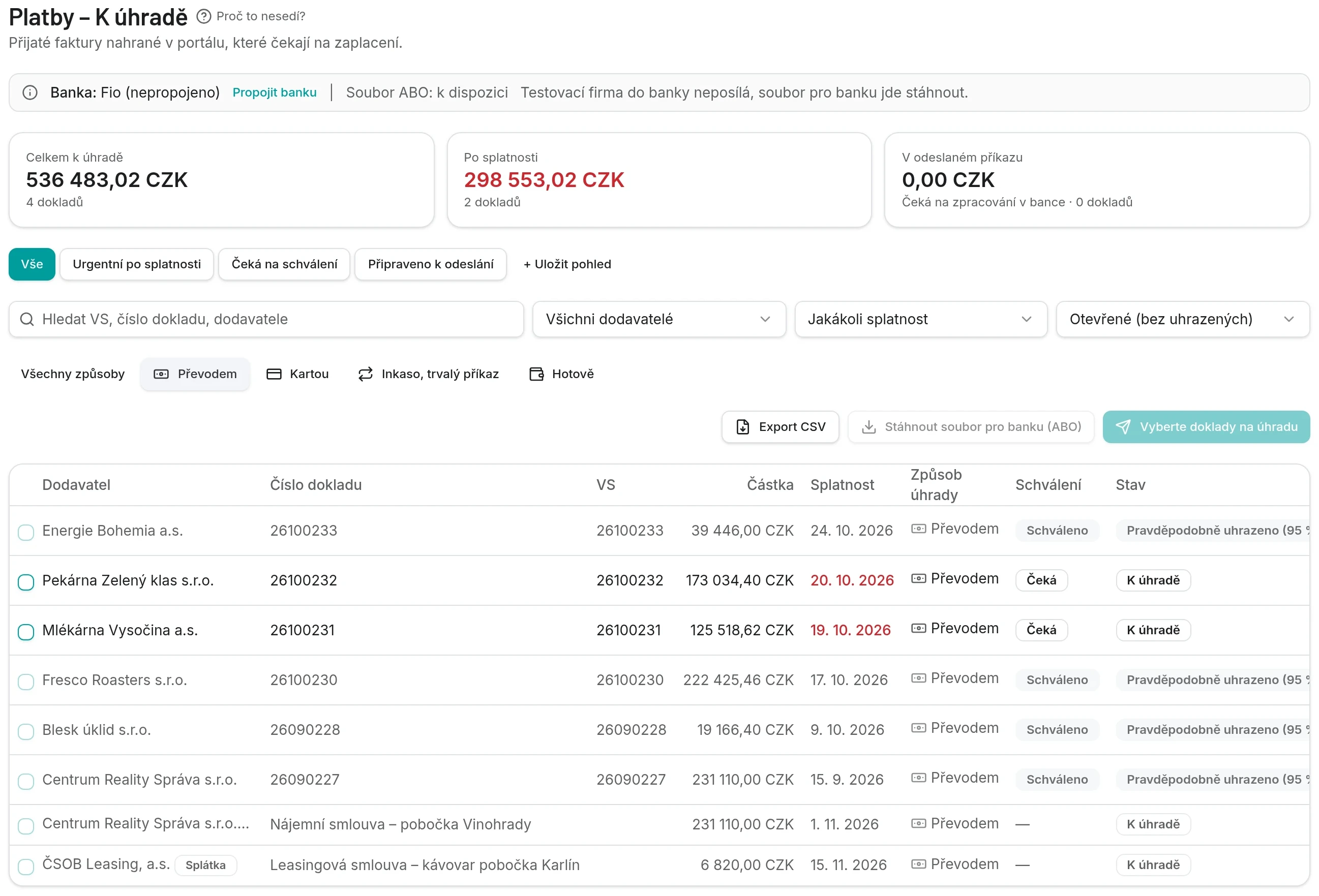Click transfer icon in Mlékárna Vysočina row

[919, 629]
